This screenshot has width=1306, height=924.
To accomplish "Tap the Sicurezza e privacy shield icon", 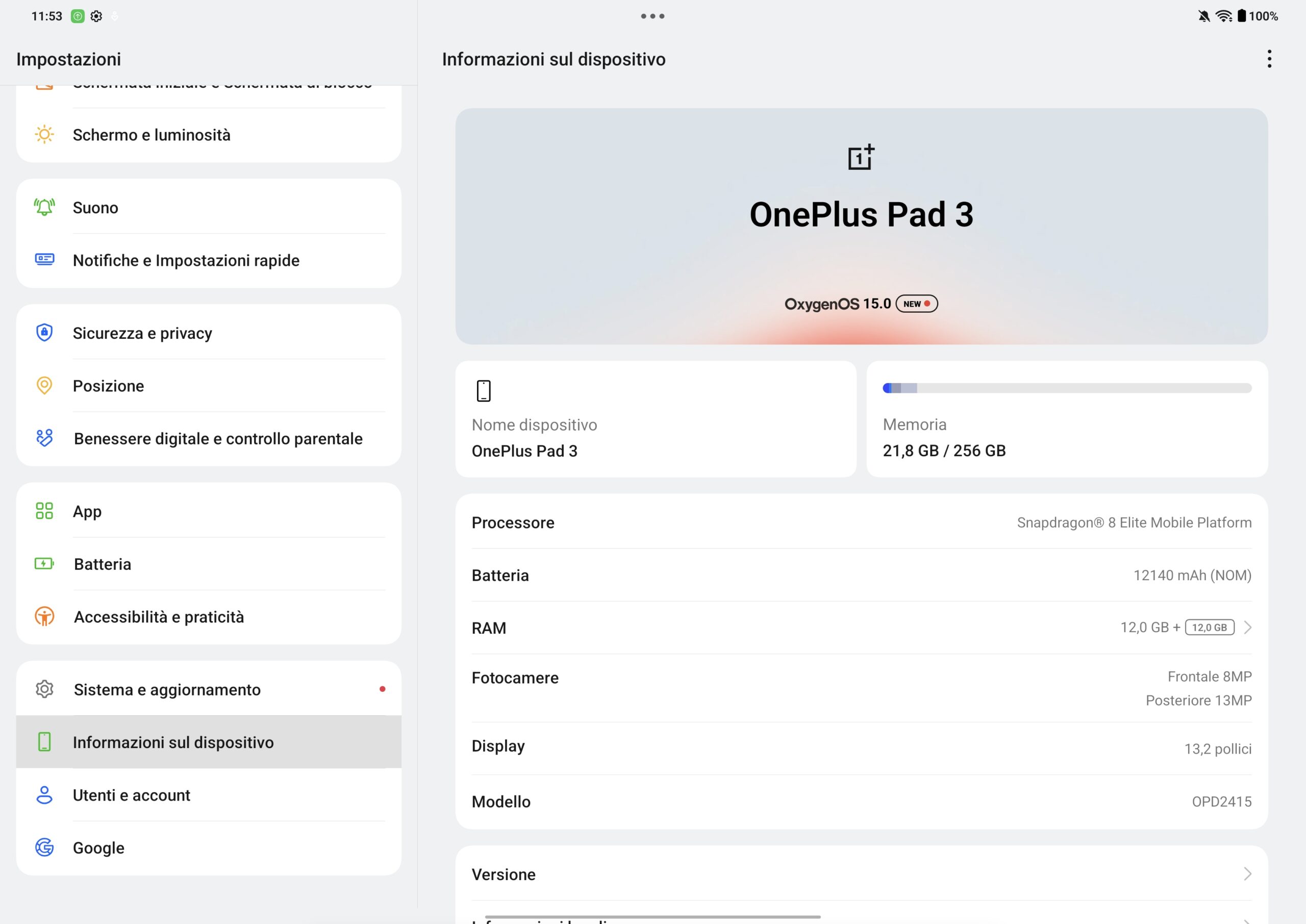I will pyautogui.click(x=44, y=332).
